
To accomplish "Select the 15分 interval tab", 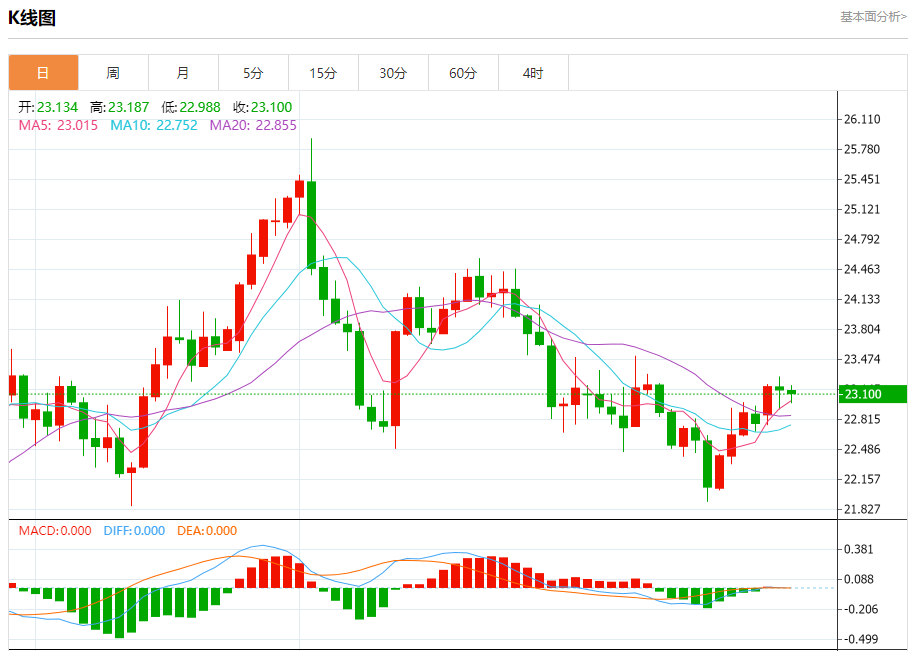I will pos(323,73).
